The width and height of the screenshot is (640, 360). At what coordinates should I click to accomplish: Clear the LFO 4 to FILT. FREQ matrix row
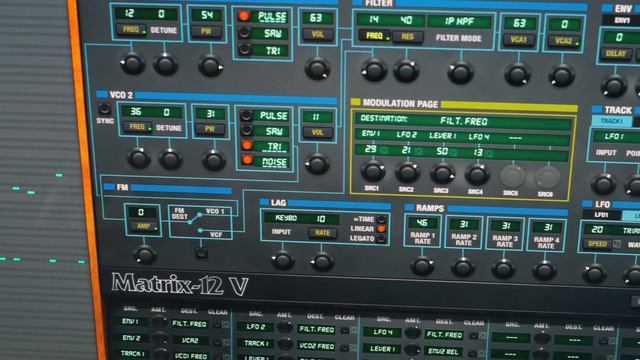click(x=473, y=336)
